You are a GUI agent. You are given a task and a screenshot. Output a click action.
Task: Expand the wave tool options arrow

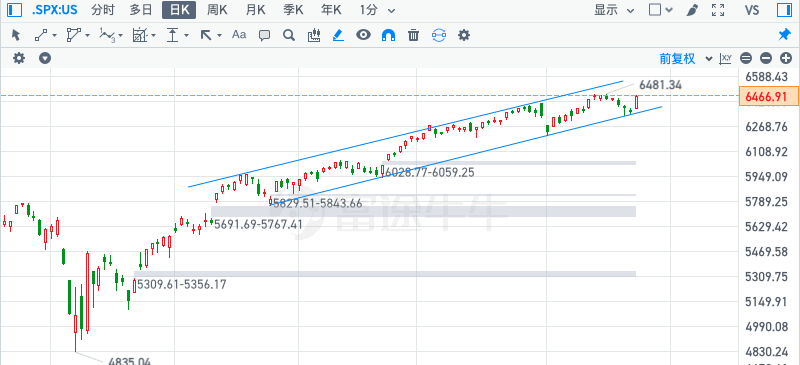coord(120,36)
